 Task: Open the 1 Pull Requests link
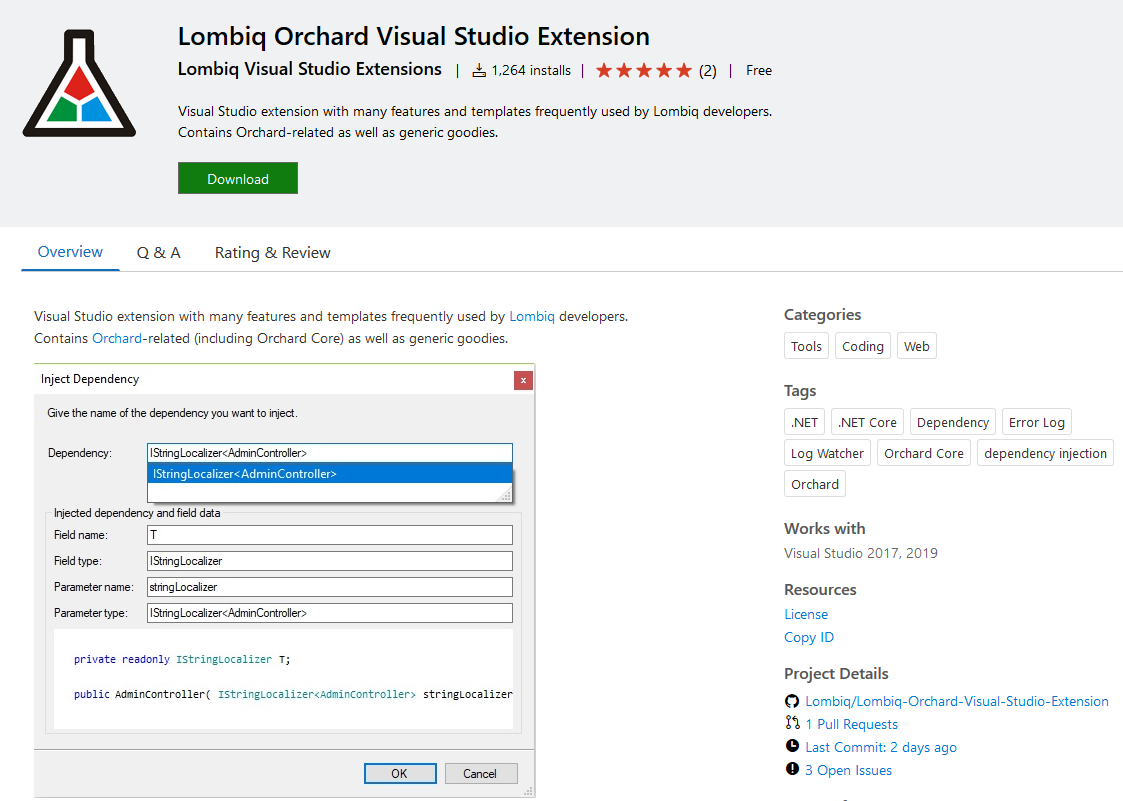(852, 724)
